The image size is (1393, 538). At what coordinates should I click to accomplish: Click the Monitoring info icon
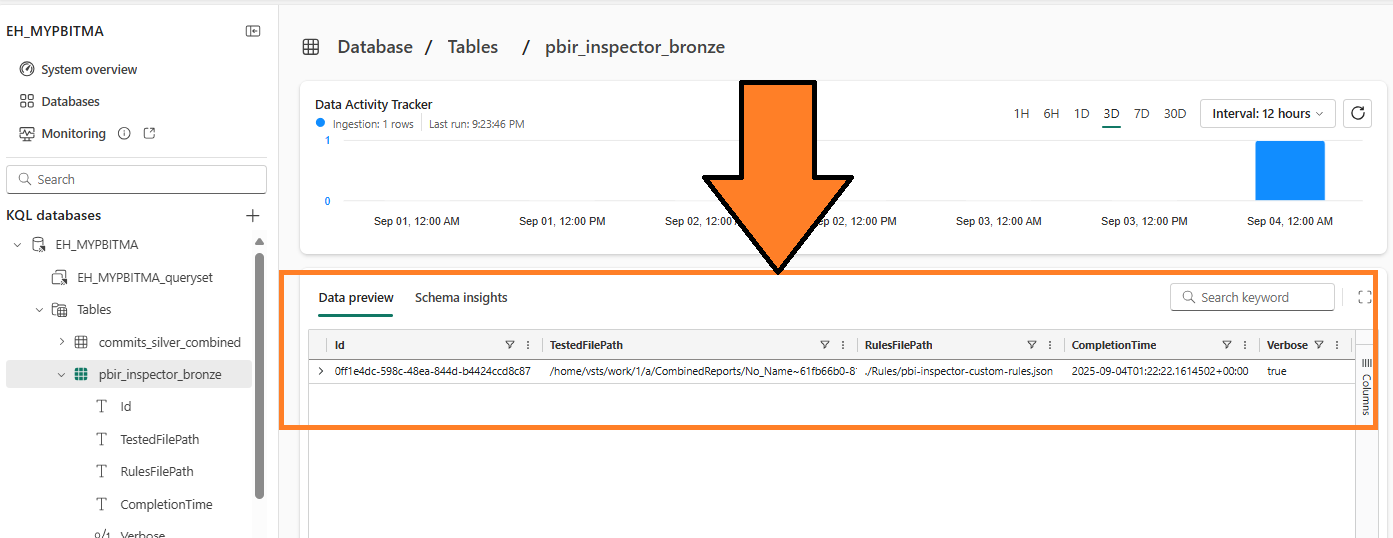click(x=124, y=133)
